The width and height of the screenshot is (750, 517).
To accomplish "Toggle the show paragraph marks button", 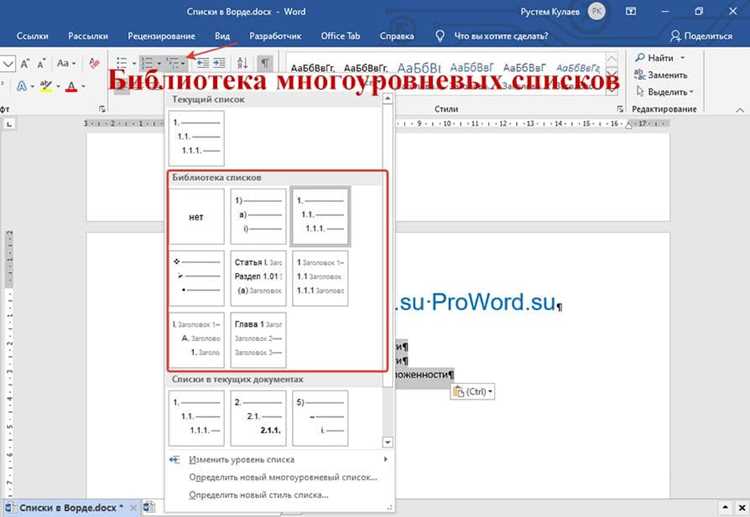I will (x=265, y=63).
